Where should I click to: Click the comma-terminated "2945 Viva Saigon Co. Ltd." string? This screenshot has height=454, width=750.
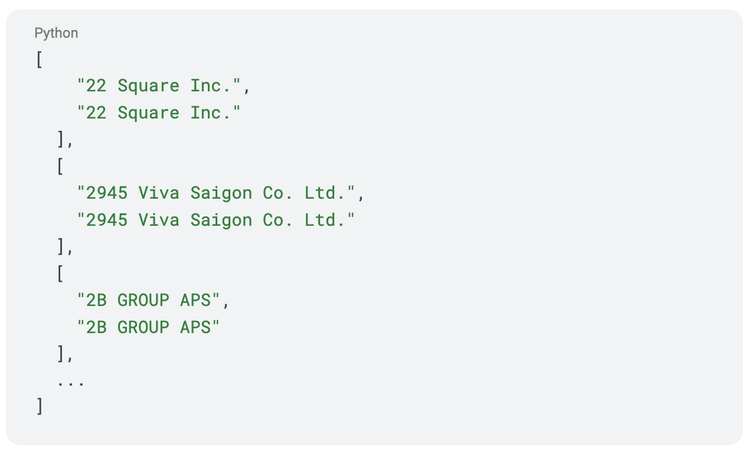[x=220, y=193]
